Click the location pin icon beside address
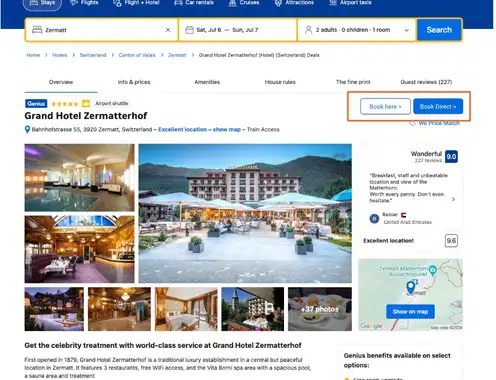 click(x=27, y=129)
